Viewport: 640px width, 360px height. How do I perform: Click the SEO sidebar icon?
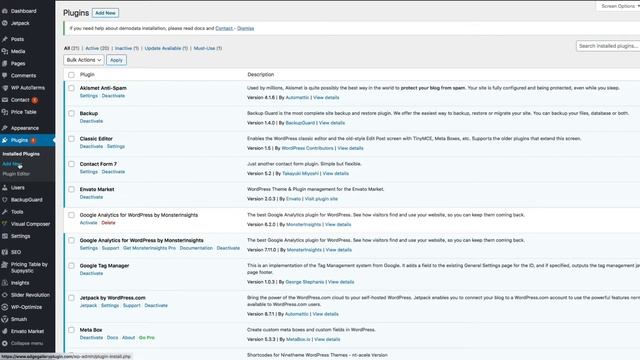(5, 252)
